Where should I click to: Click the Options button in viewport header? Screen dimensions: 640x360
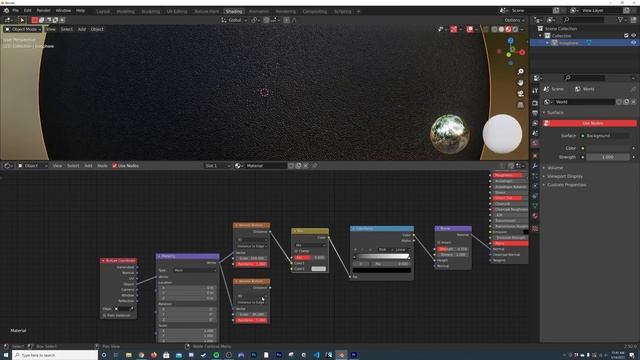pyautogui.click(x=514, y=20)
